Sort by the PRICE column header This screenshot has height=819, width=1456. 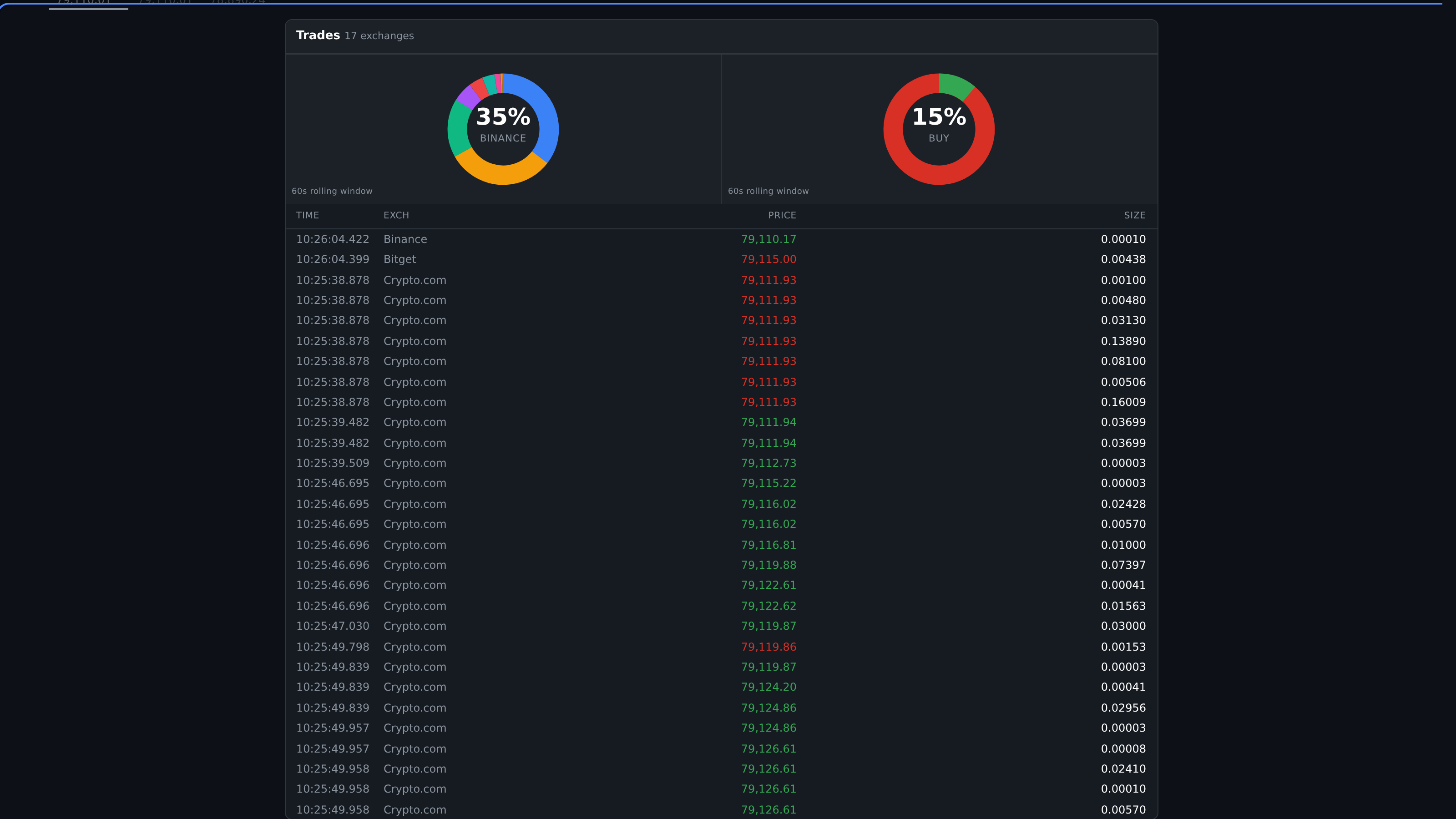782,215
